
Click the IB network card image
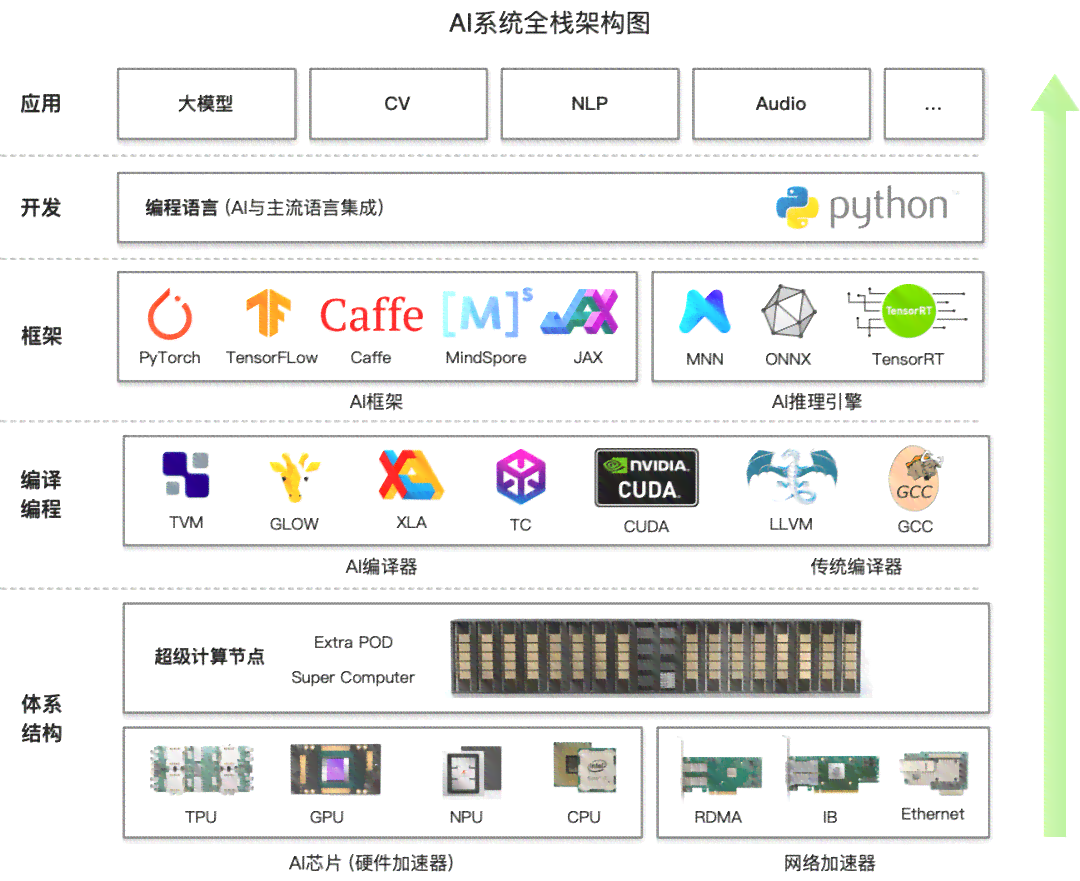pyautogui.click(x=832, y=769)
